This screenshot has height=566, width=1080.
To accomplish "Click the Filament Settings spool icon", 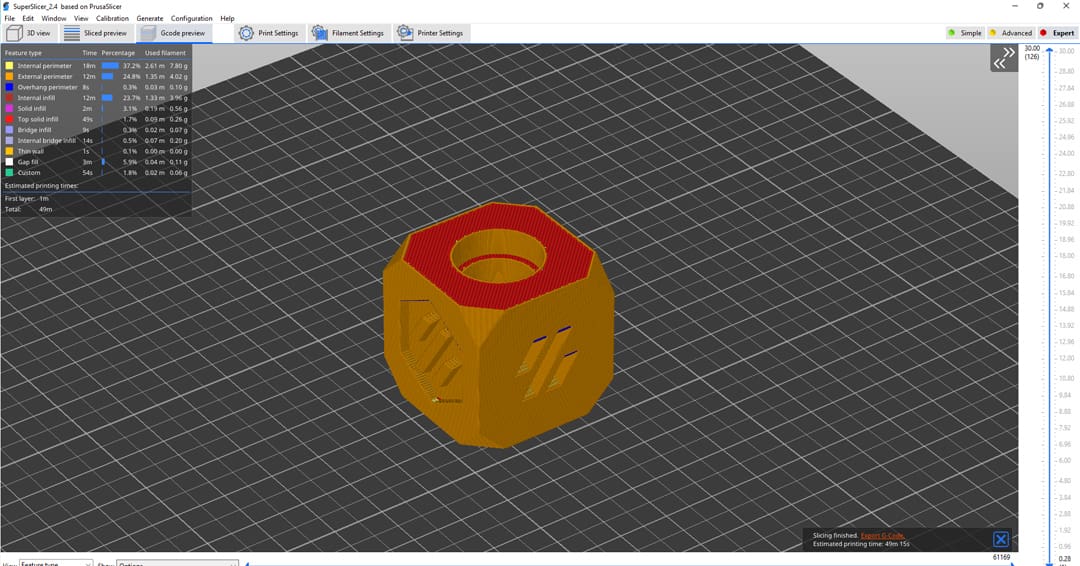I will click(319, 33).
